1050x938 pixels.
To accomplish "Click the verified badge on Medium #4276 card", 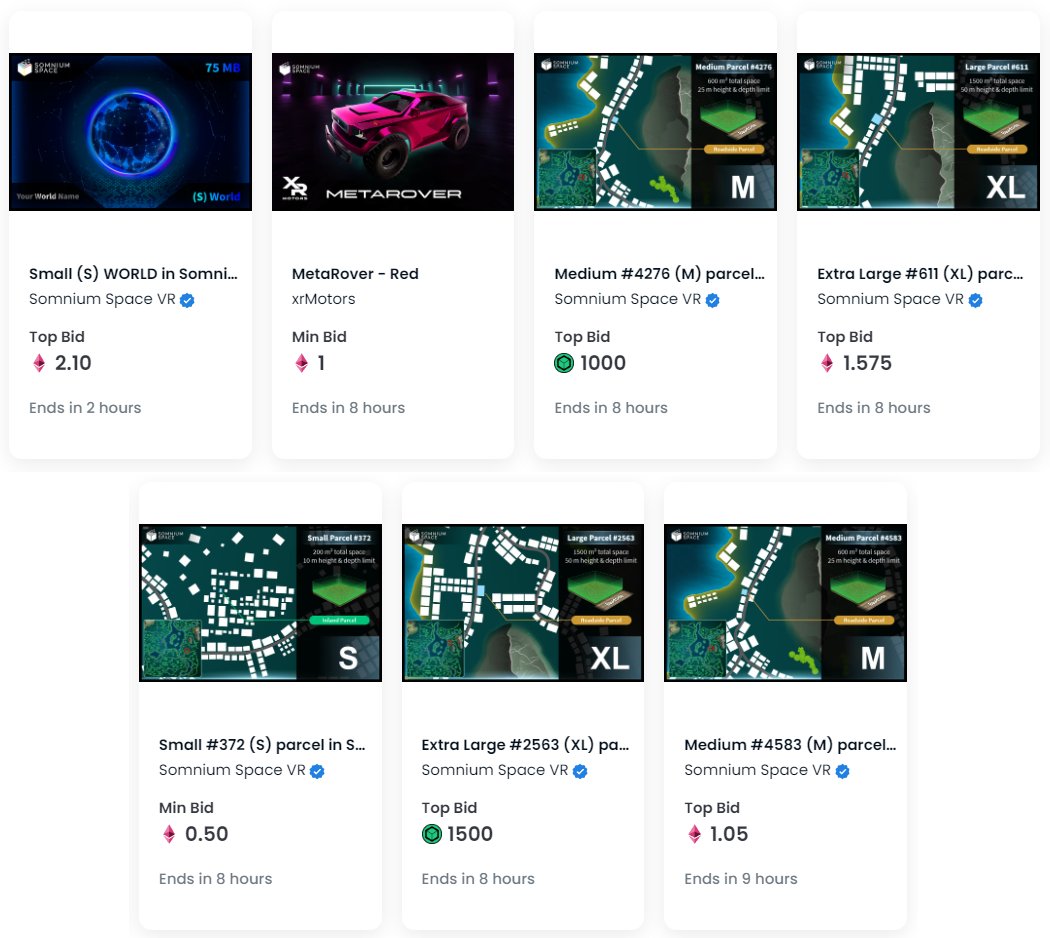I will coord(713,301).
